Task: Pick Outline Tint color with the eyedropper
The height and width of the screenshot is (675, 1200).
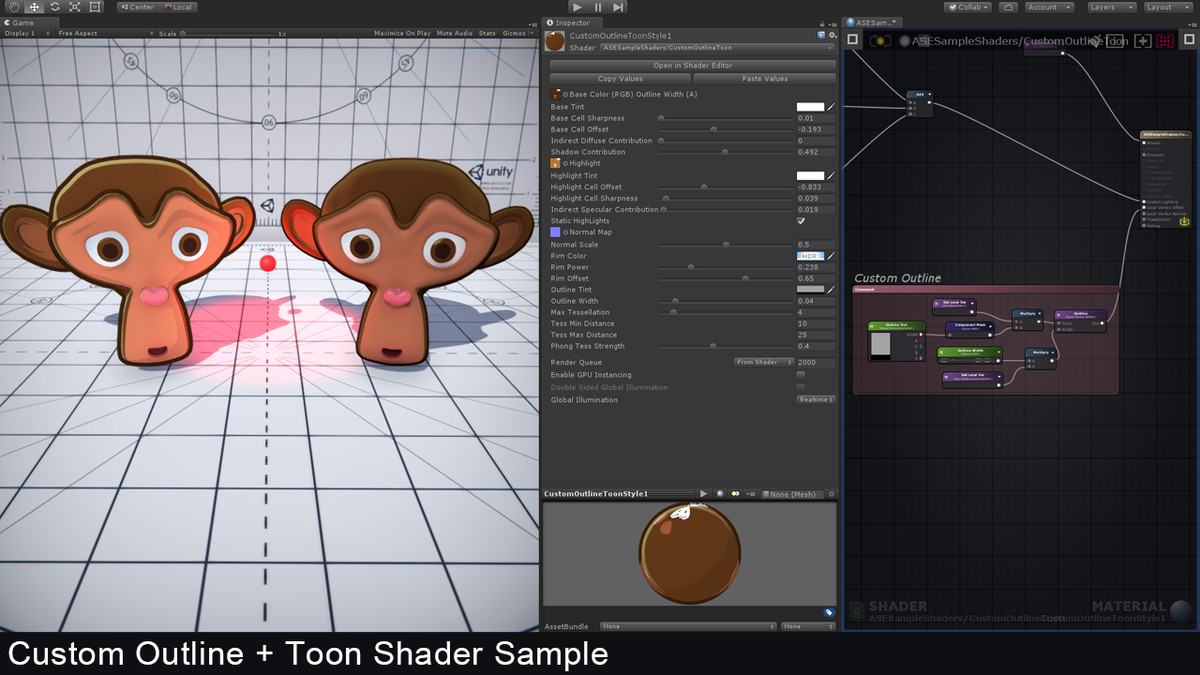Action: pos(831,290)
